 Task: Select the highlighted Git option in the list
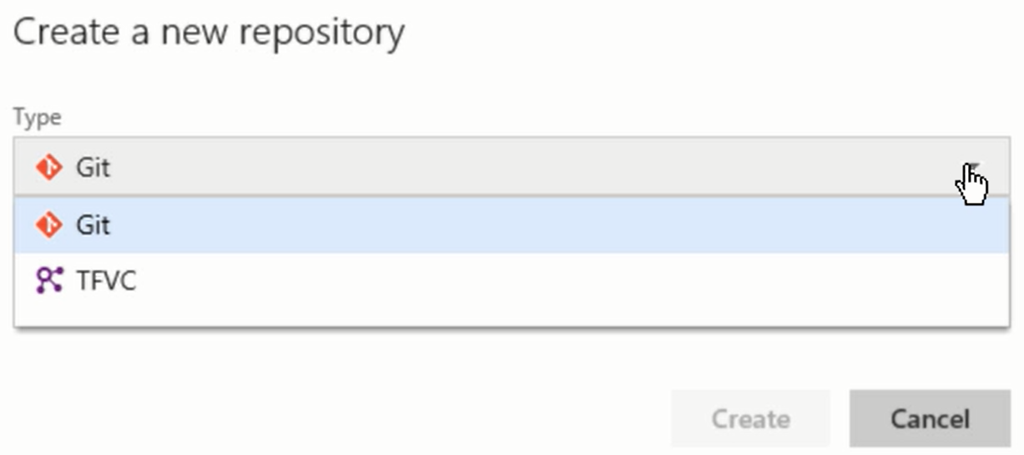(x=511, y=225)
